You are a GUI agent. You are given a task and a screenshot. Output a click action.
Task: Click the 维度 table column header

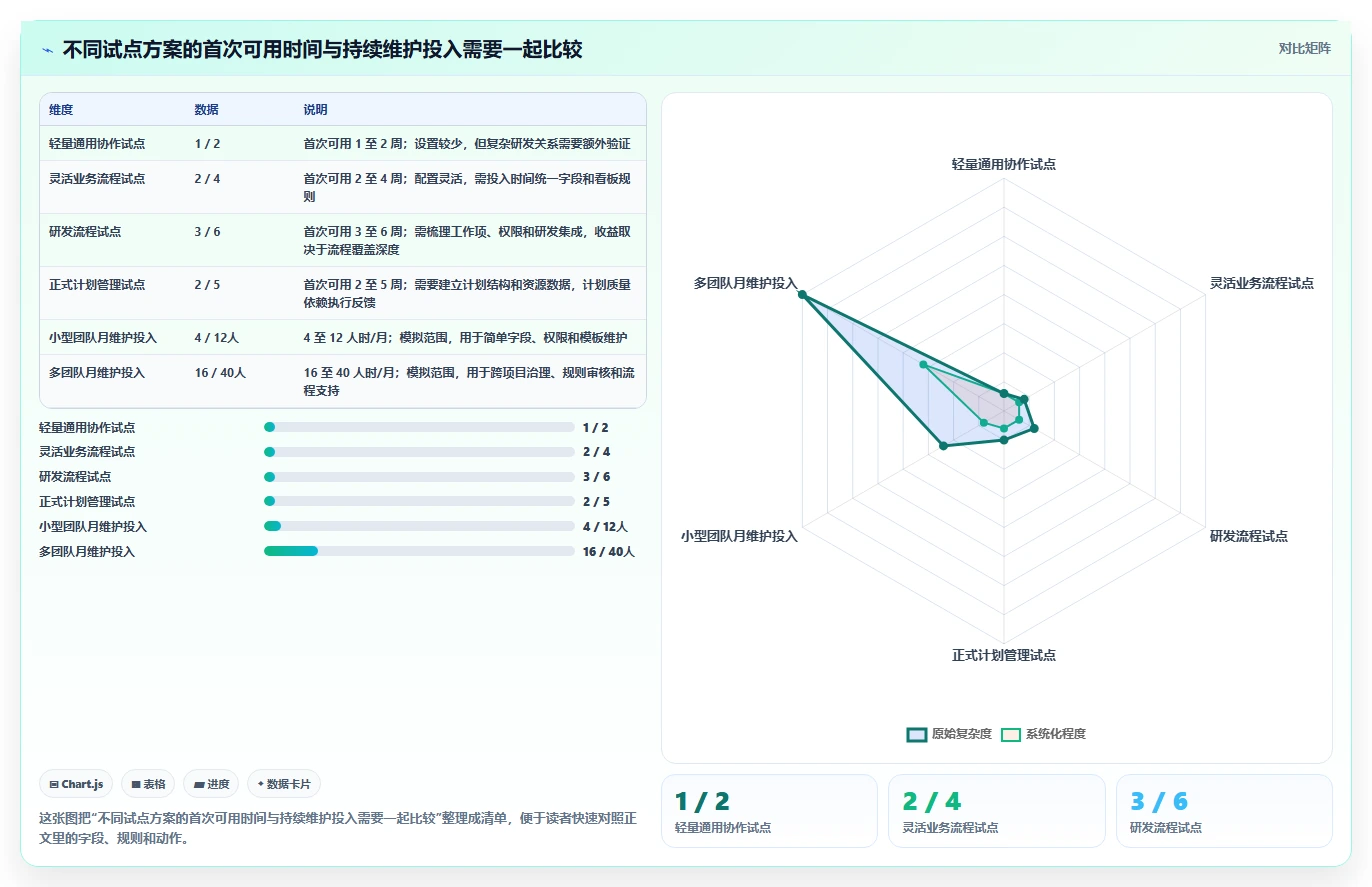(61, 110)
